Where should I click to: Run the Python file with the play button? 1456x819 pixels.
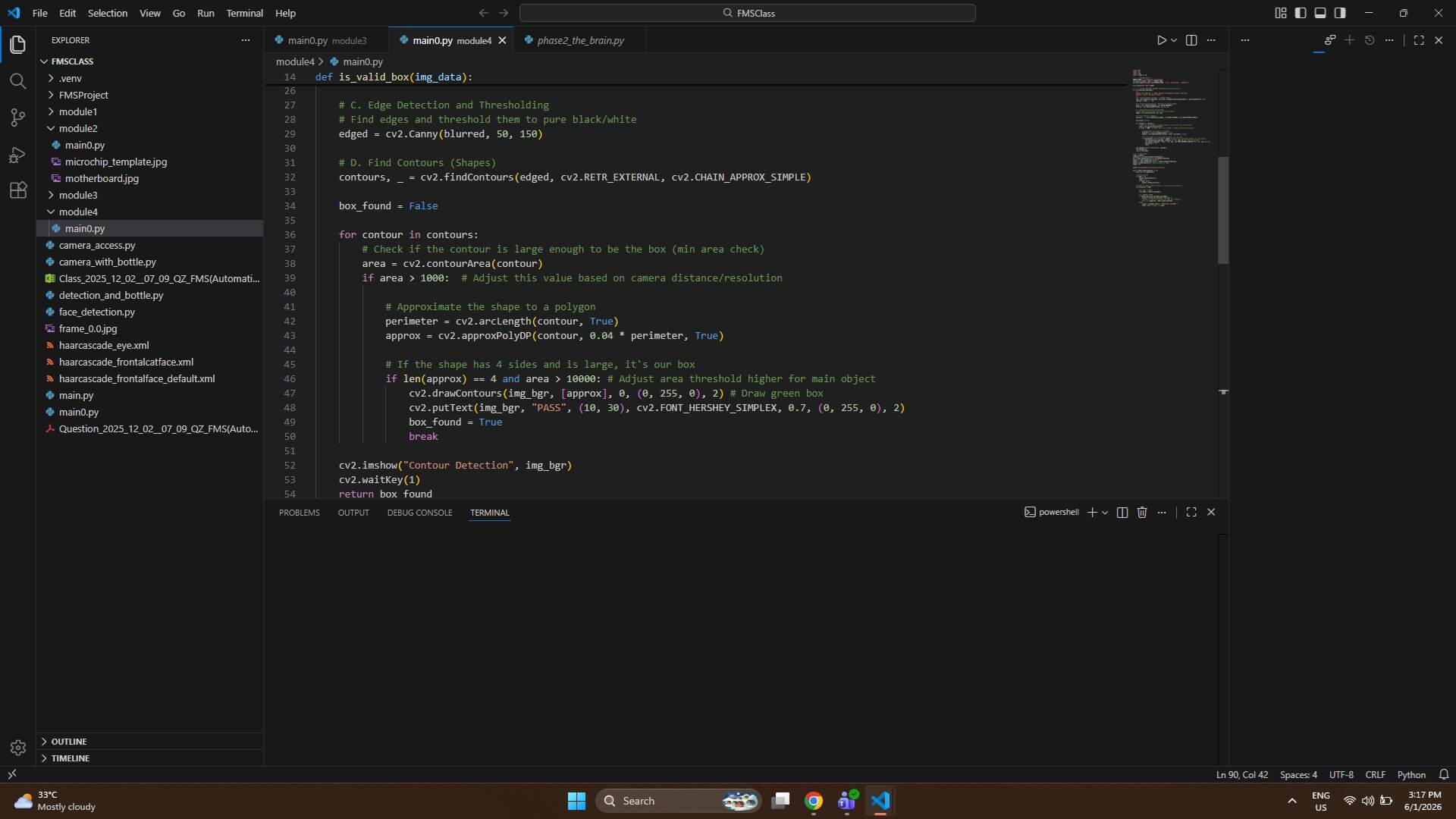(1163, 40)
